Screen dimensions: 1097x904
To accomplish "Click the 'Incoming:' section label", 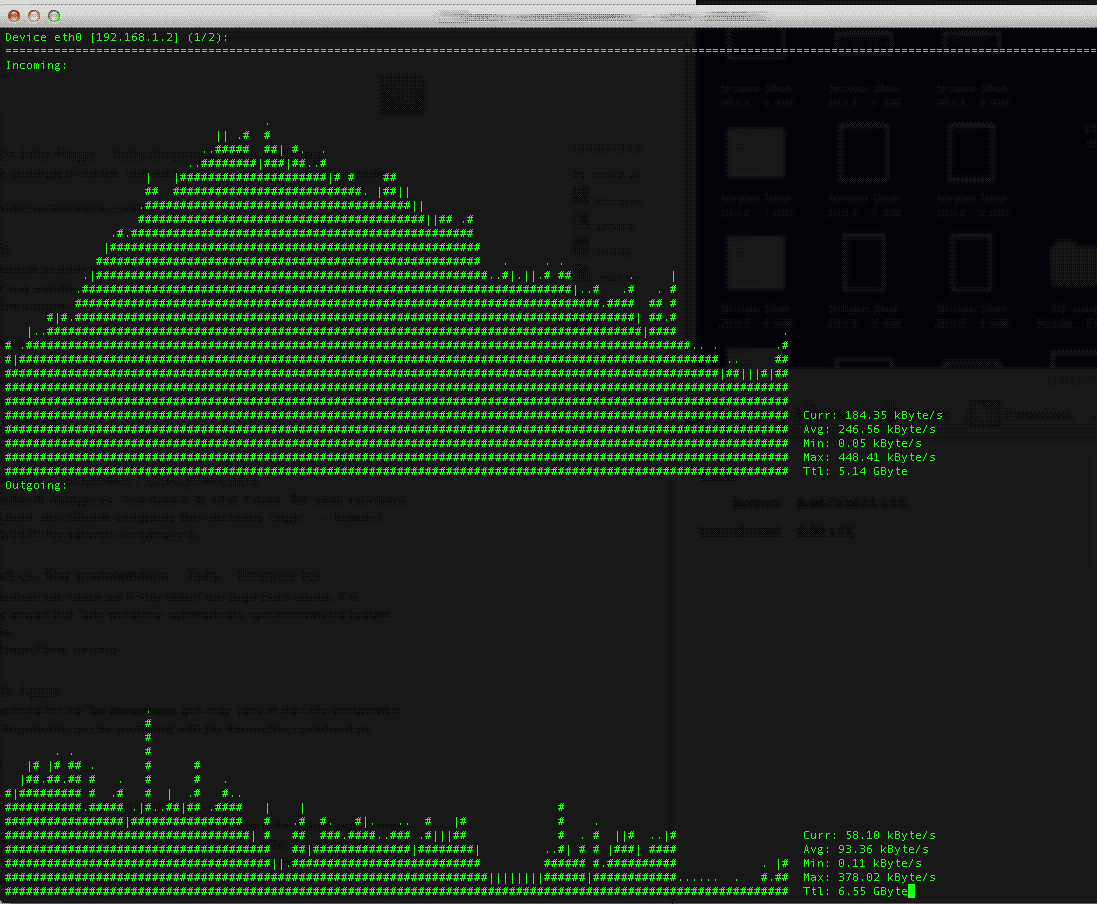I will pos(36,65).
